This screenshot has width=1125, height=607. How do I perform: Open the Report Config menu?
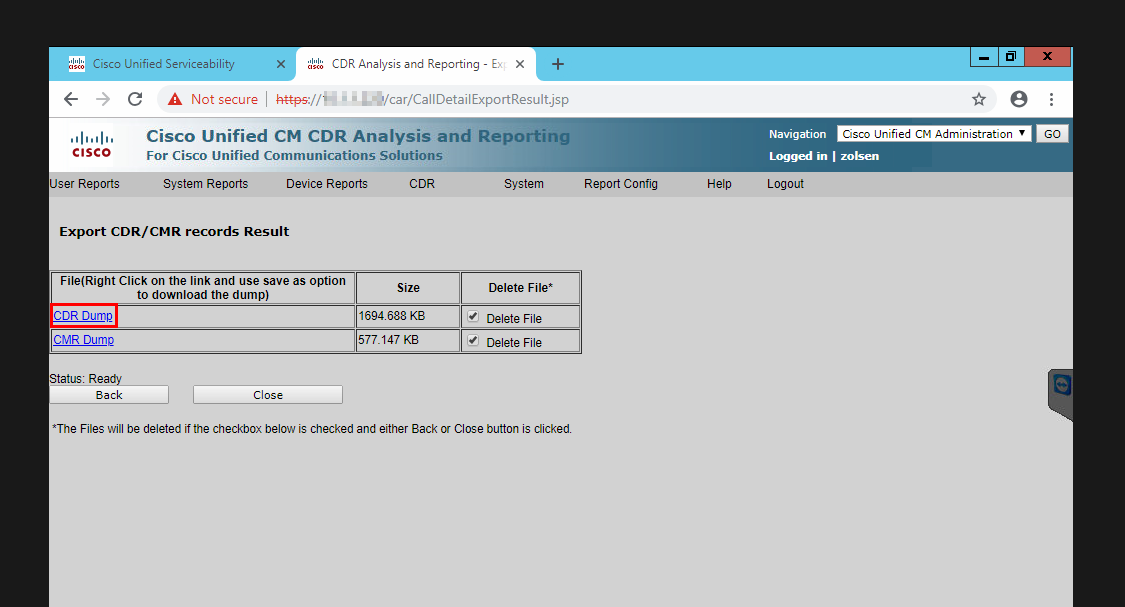[621, 184]
